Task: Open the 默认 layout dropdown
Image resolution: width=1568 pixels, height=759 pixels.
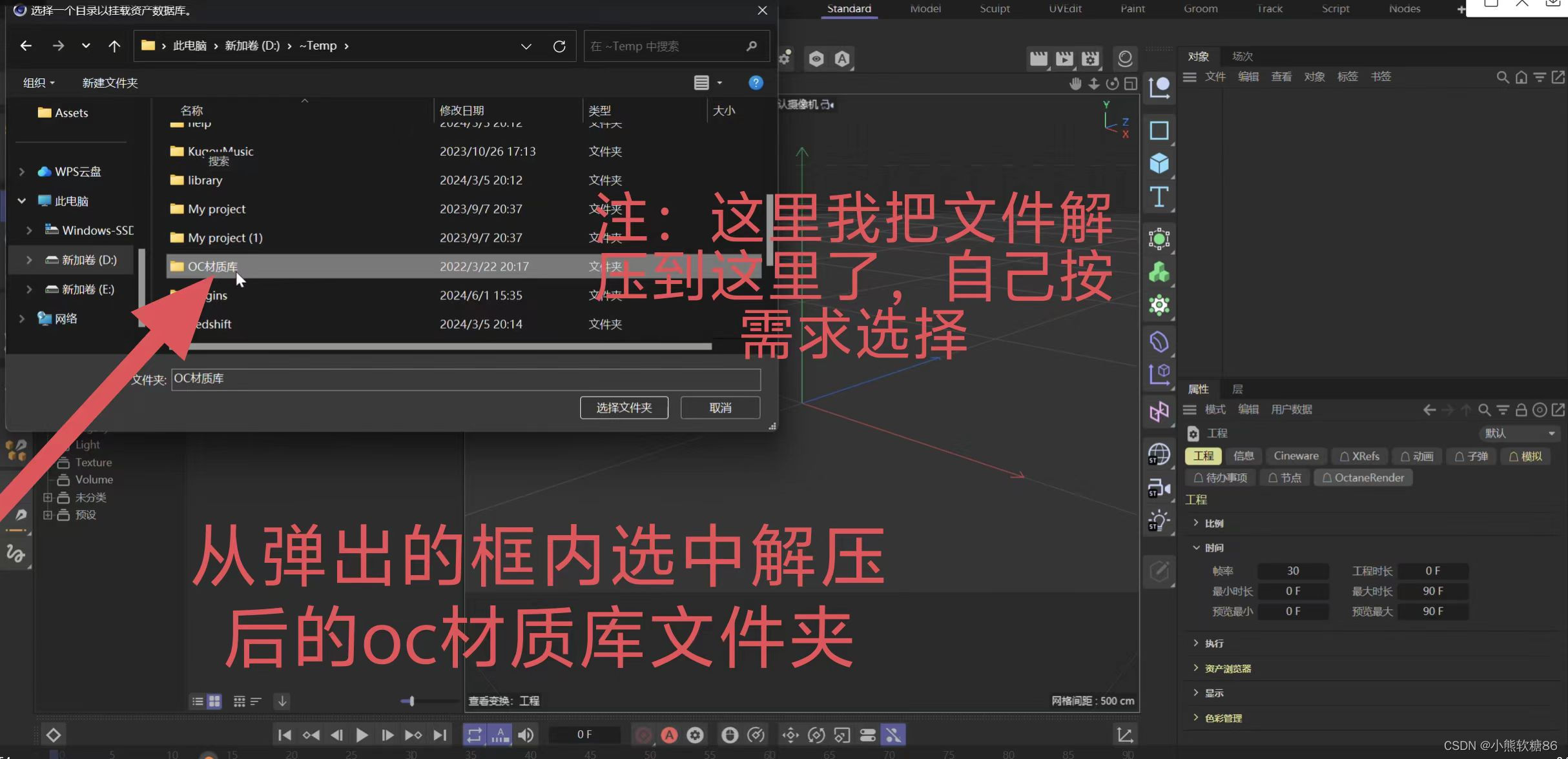Action: 1519,433
